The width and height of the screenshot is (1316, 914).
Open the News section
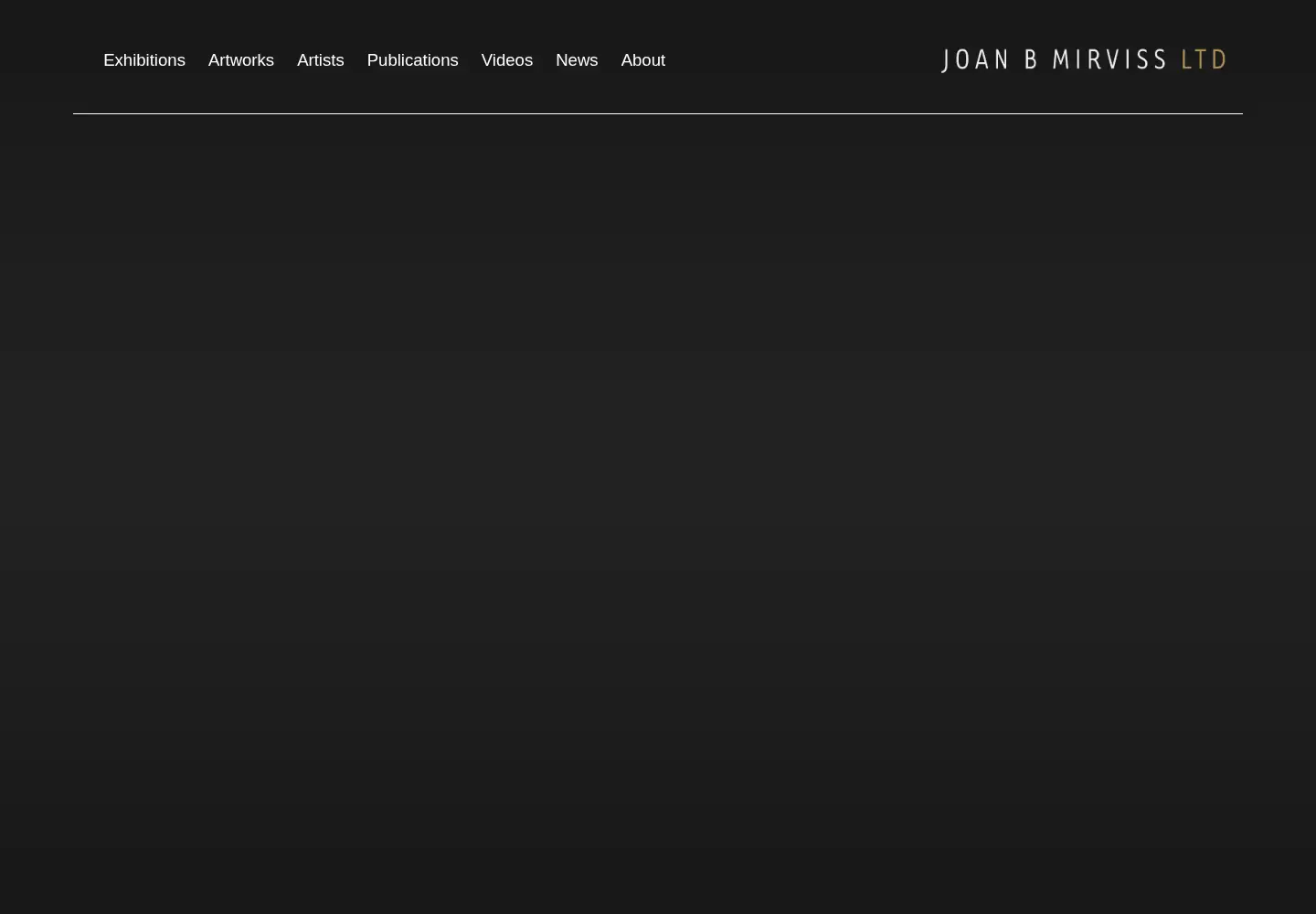coord(577,60)
